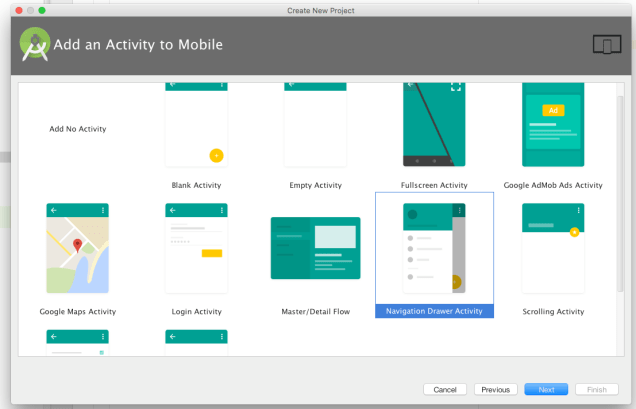Click the highlighted Navigation Drawer Activity label
The width and height of the screenshot is (636, 409).
(x=434, y=311)
